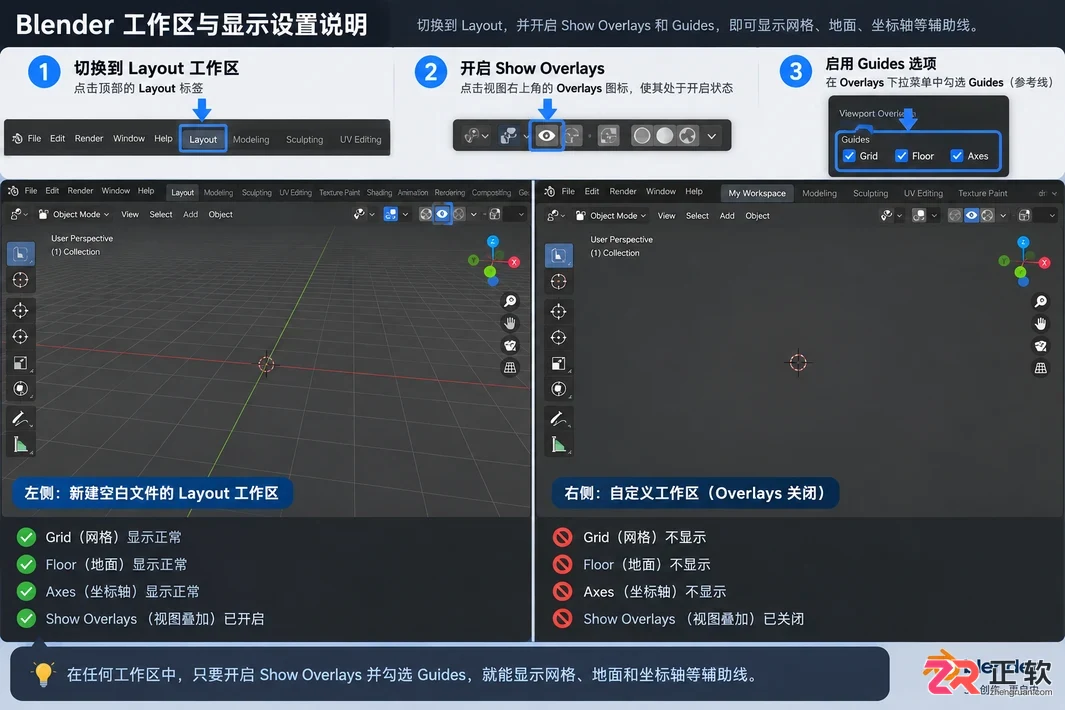This screenshot has height=710, width=1065.
Task: Activate the Scale tool in right viewport toolbar
Action: tap(558, 363)
